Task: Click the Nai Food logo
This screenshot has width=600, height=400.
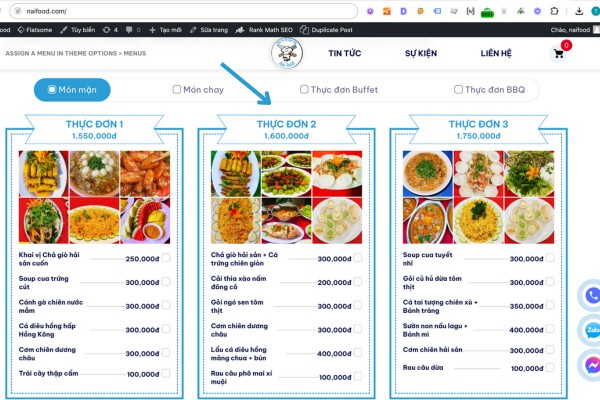Action: tap(287, 53)
